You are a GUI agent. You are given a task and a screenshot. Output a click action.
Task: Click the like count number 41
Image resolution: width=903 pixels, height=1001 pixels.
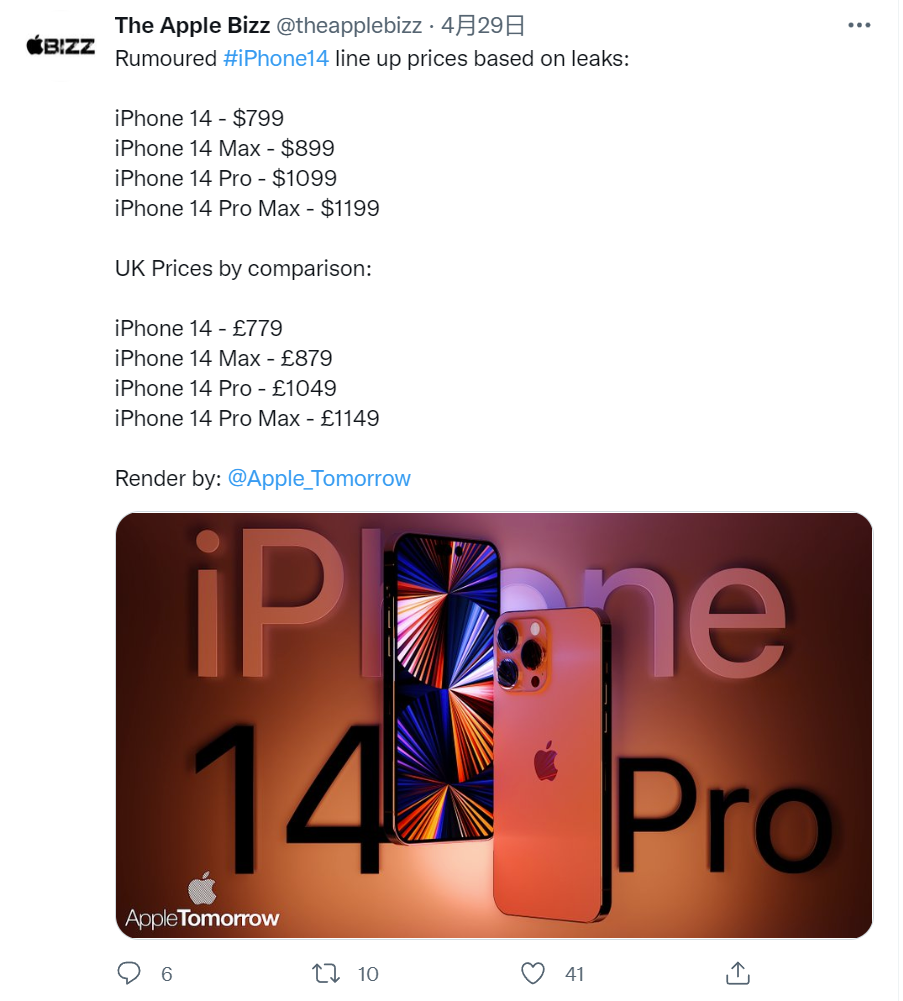tap(574, 974)
